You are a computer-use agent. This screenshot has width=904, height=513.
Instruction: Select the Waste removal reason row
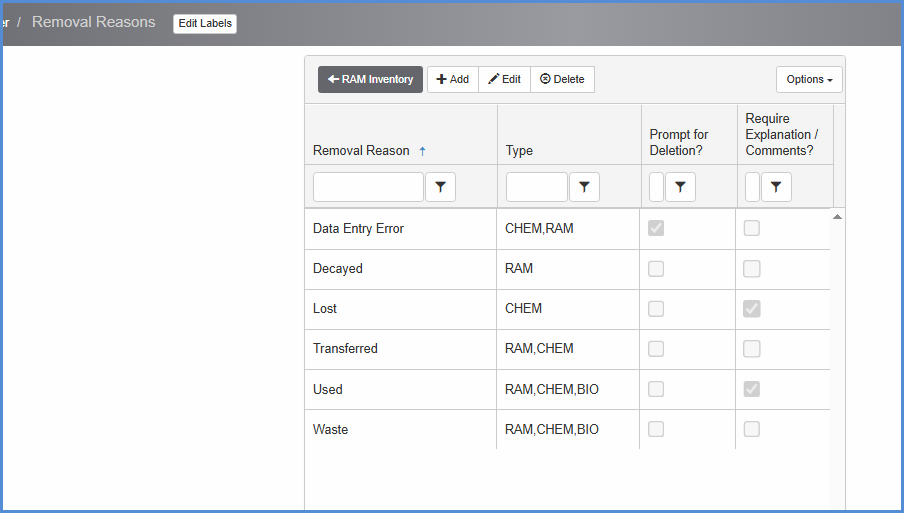pos(400,429)
